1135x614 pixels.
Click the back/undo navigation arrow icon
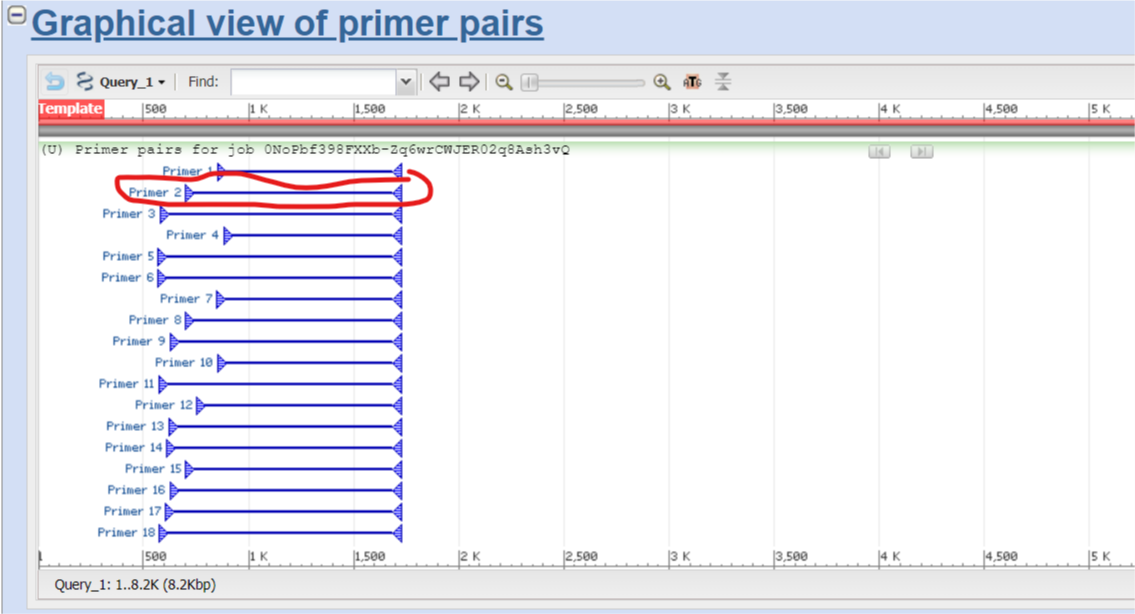[x=55, y=82]
